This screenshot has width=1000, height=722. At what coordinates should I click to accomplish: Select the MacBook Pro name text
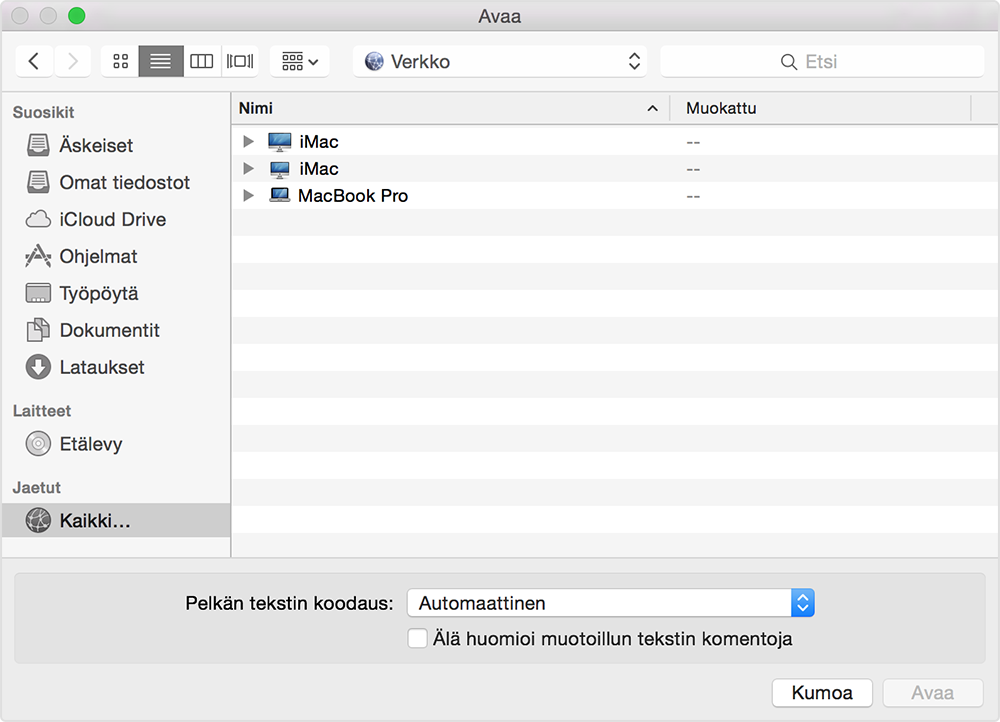pos(353,196)
